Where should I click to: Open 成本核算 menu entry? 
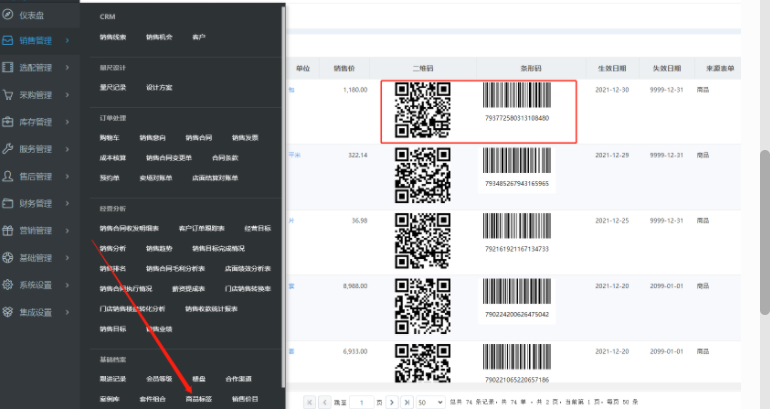pos(113,158)
